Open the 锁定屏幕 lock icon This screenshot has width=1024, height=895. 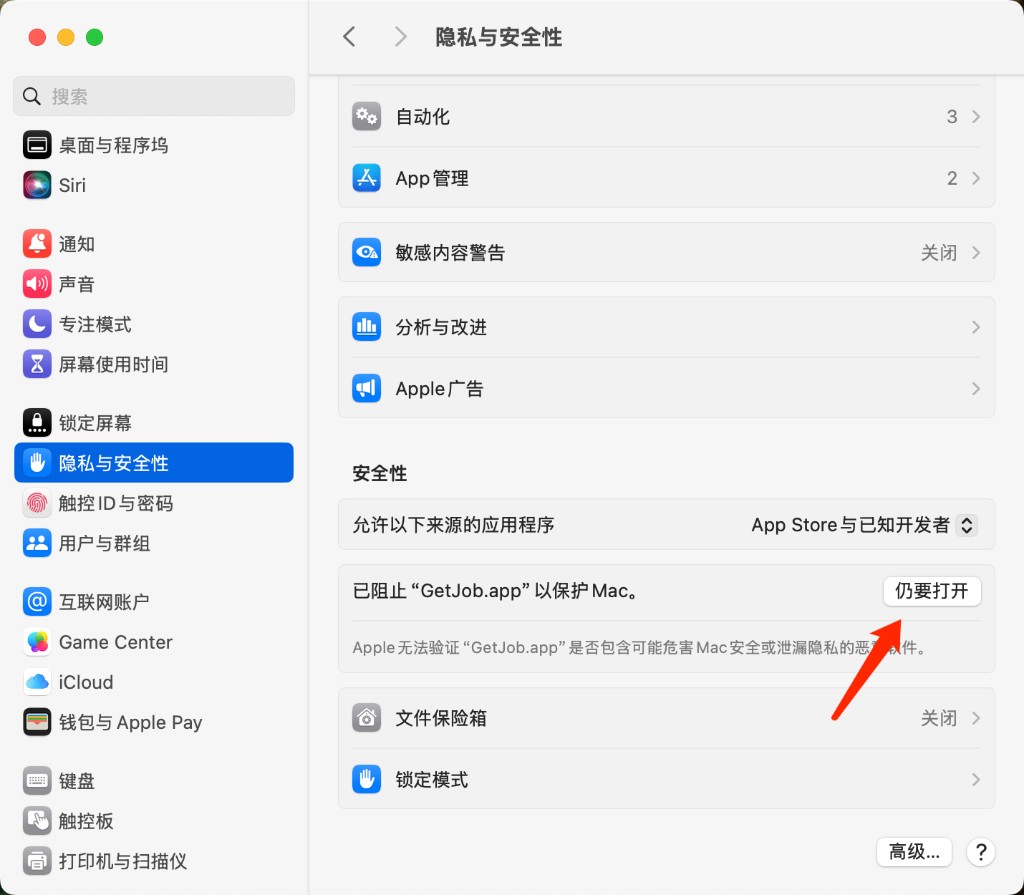37,423
